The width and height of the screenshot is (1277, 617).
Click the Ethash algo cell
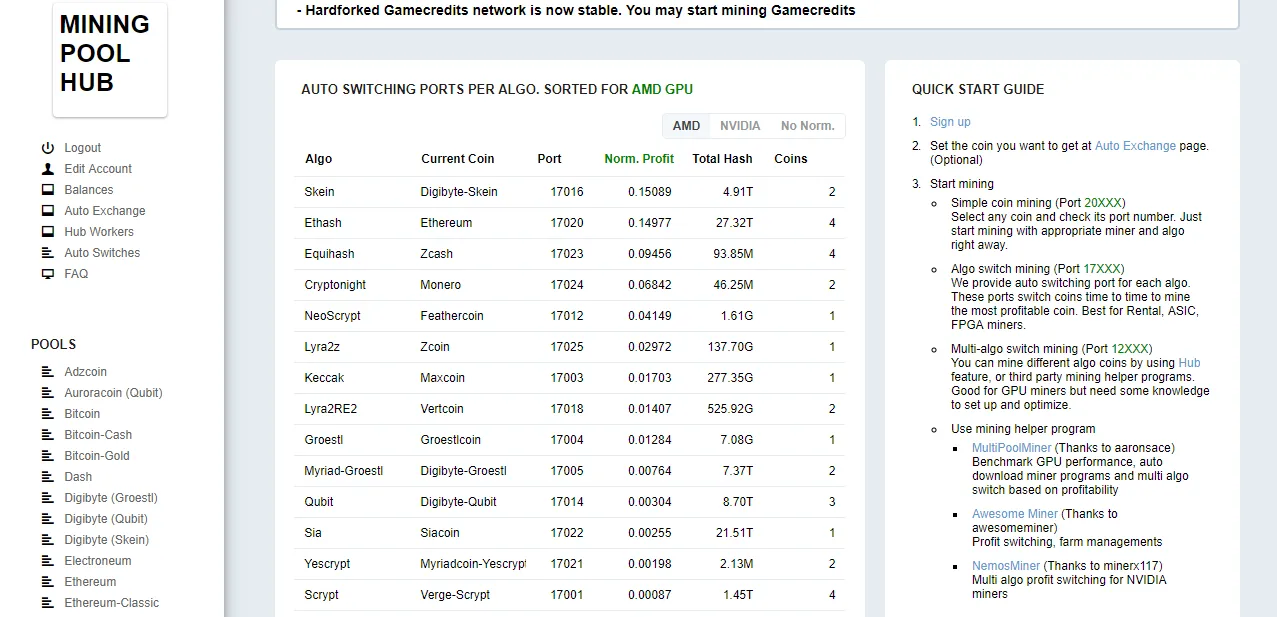click(x=323, y=223)
